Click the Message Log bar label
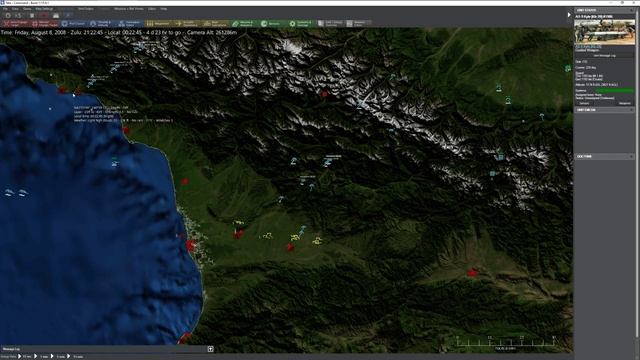640x360 pixels. pos(11,349)
